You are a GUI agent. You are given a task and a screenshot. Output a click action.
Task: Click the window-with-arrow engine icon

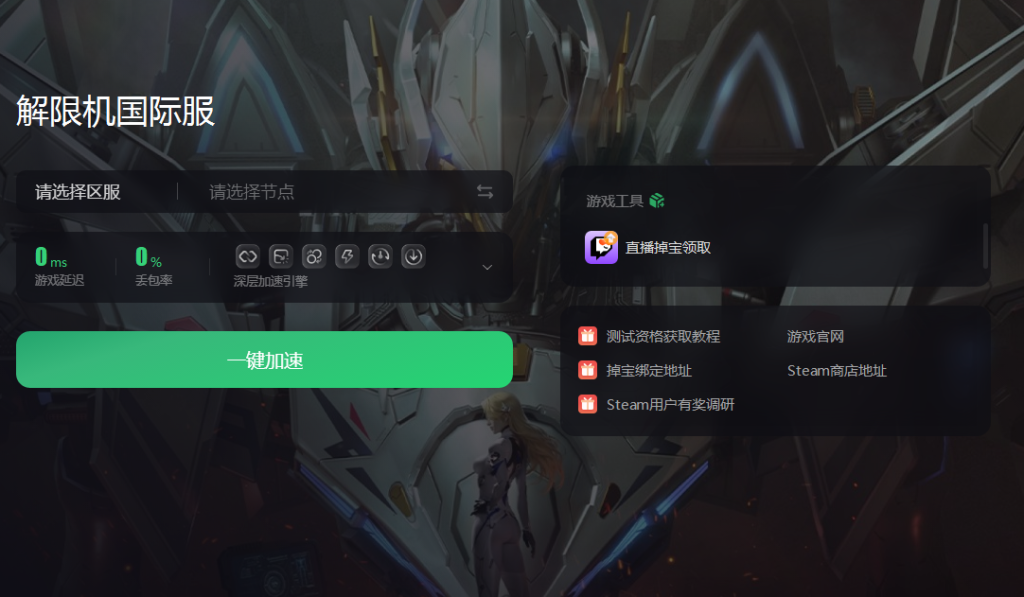pyautogui.click(x=281, y=257)
